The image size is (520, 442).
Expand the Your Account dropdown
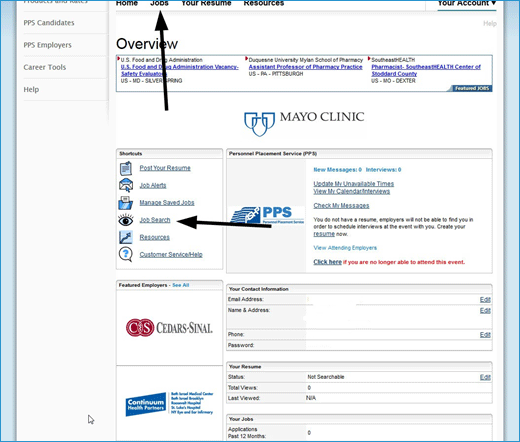[467, 3]
